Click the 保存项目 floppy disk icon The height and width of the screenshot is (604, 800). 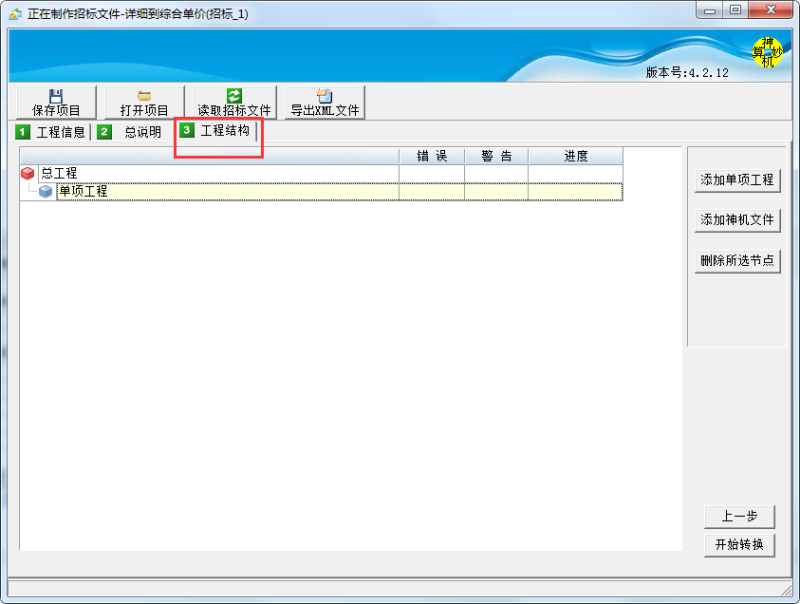(x=56, y=96)
